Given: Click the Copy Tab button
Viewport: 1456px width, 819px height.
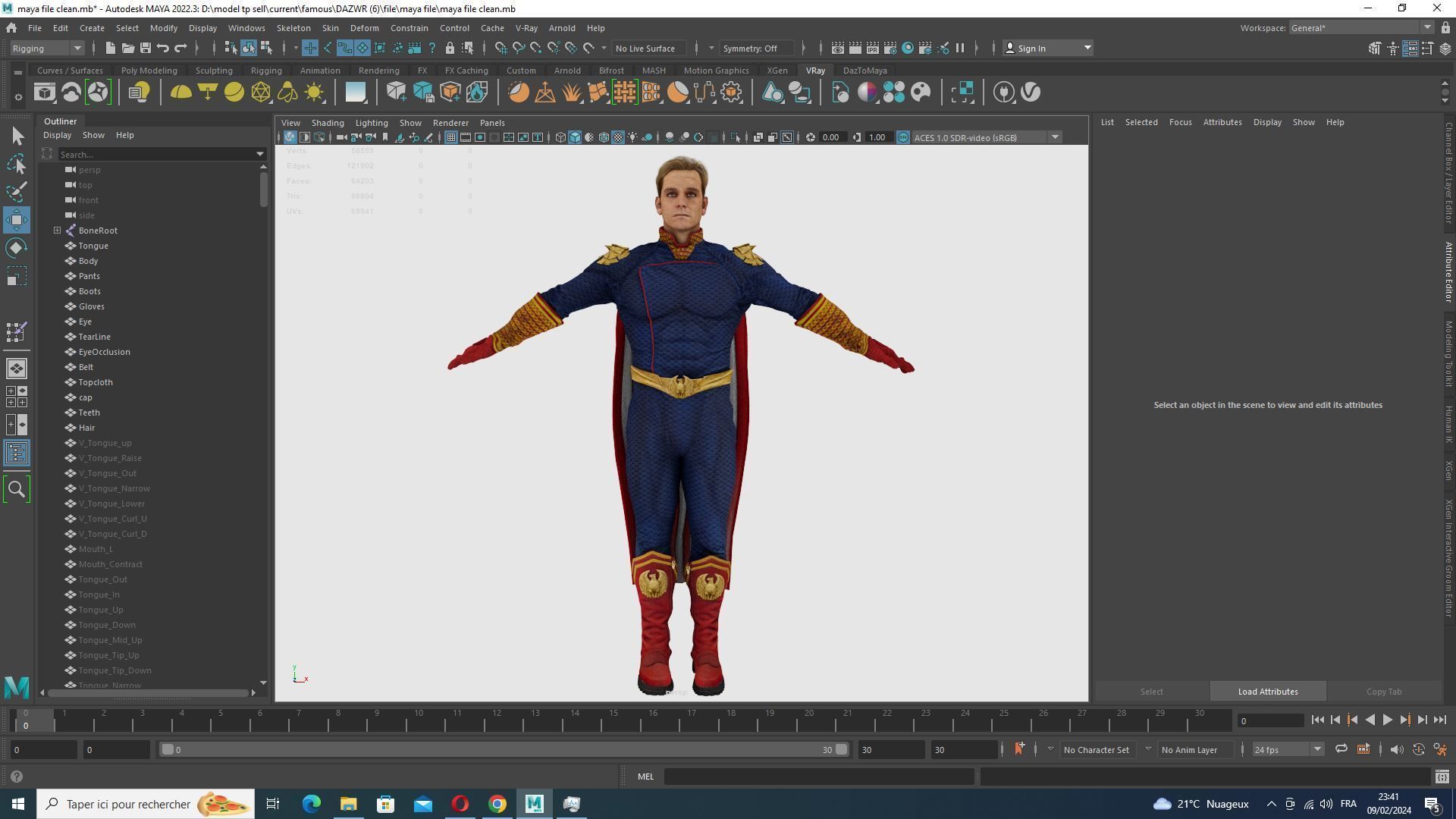Looking at the screenshot, I should click(x=1384, y=692).
